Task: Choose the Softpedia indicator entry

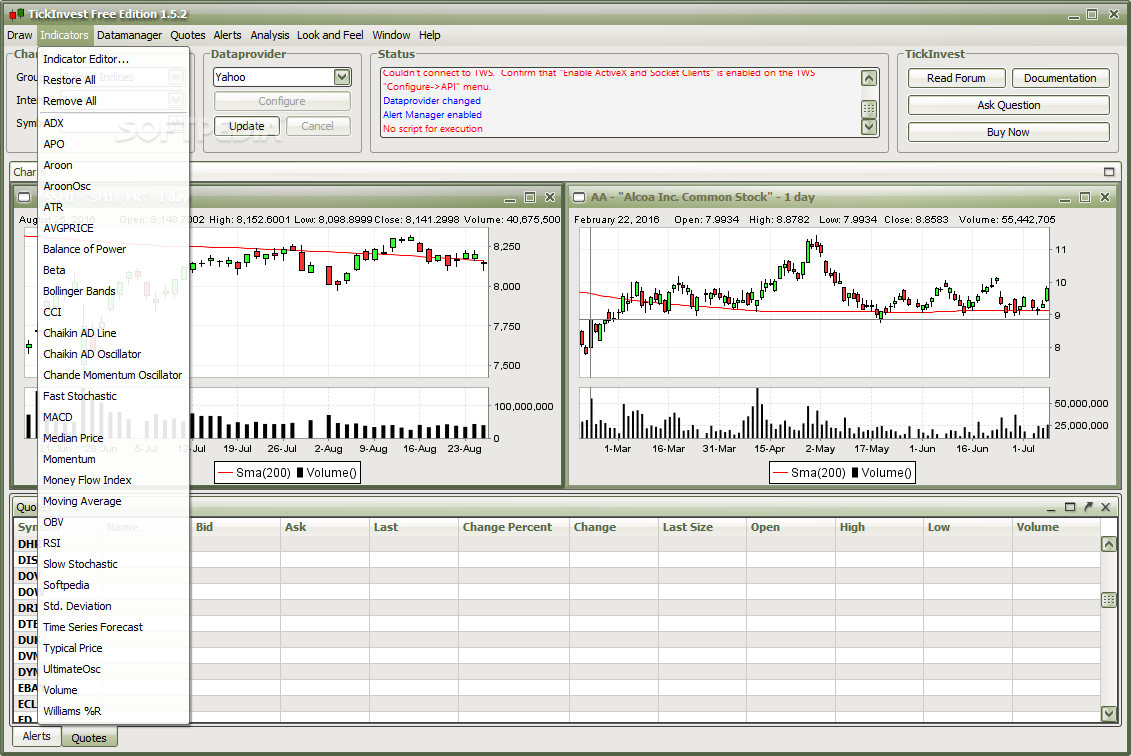Action: pyautogui.click(x=114, y=585)
